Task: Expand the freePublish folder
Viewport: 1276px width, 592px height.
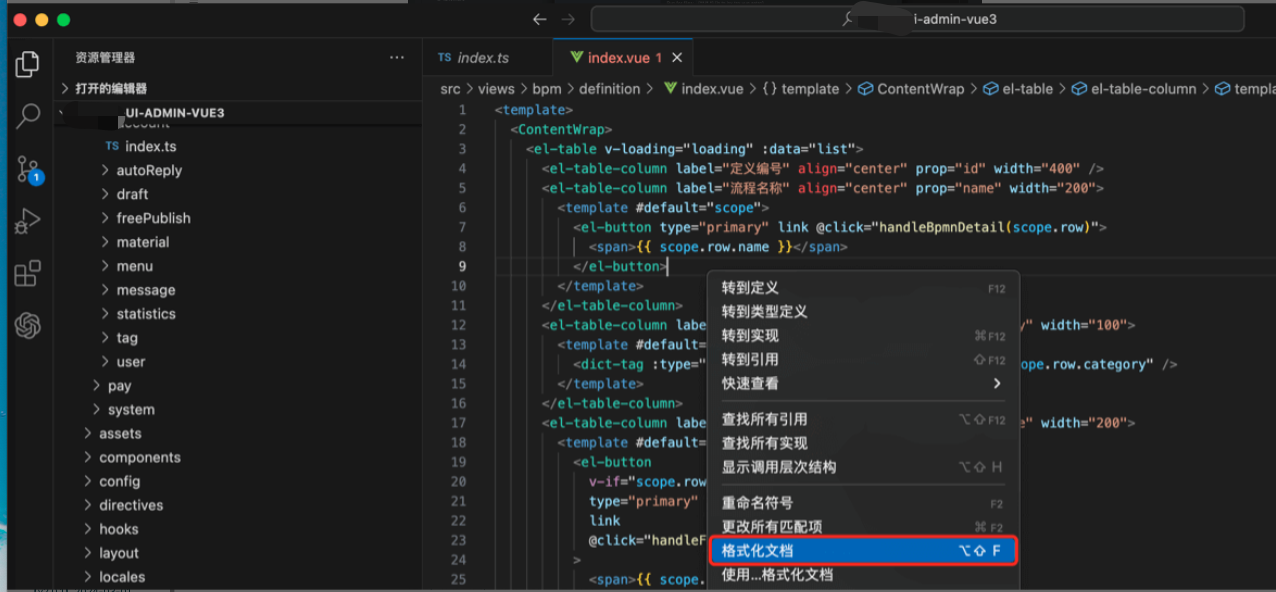Action: point(153,218)
